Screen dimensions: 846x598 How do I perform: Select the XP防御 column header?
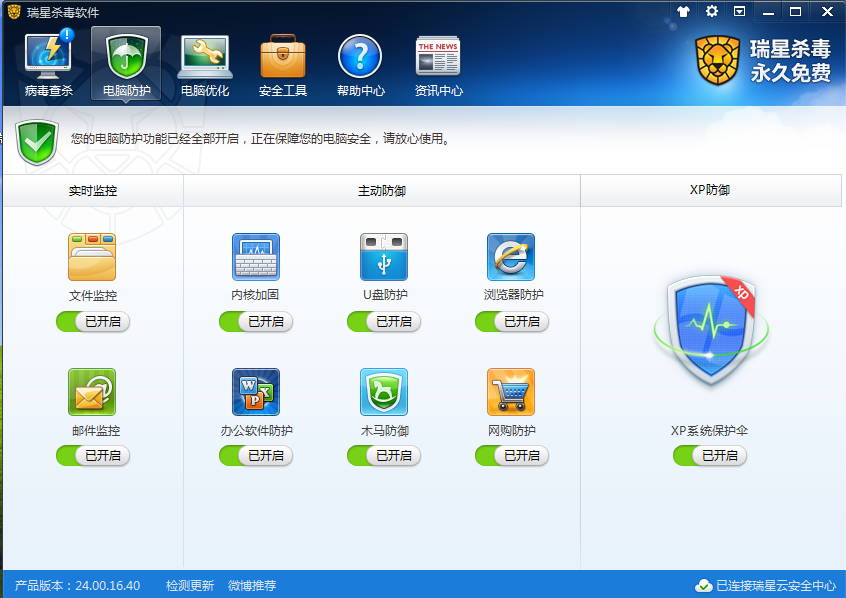tap(712, 190)
